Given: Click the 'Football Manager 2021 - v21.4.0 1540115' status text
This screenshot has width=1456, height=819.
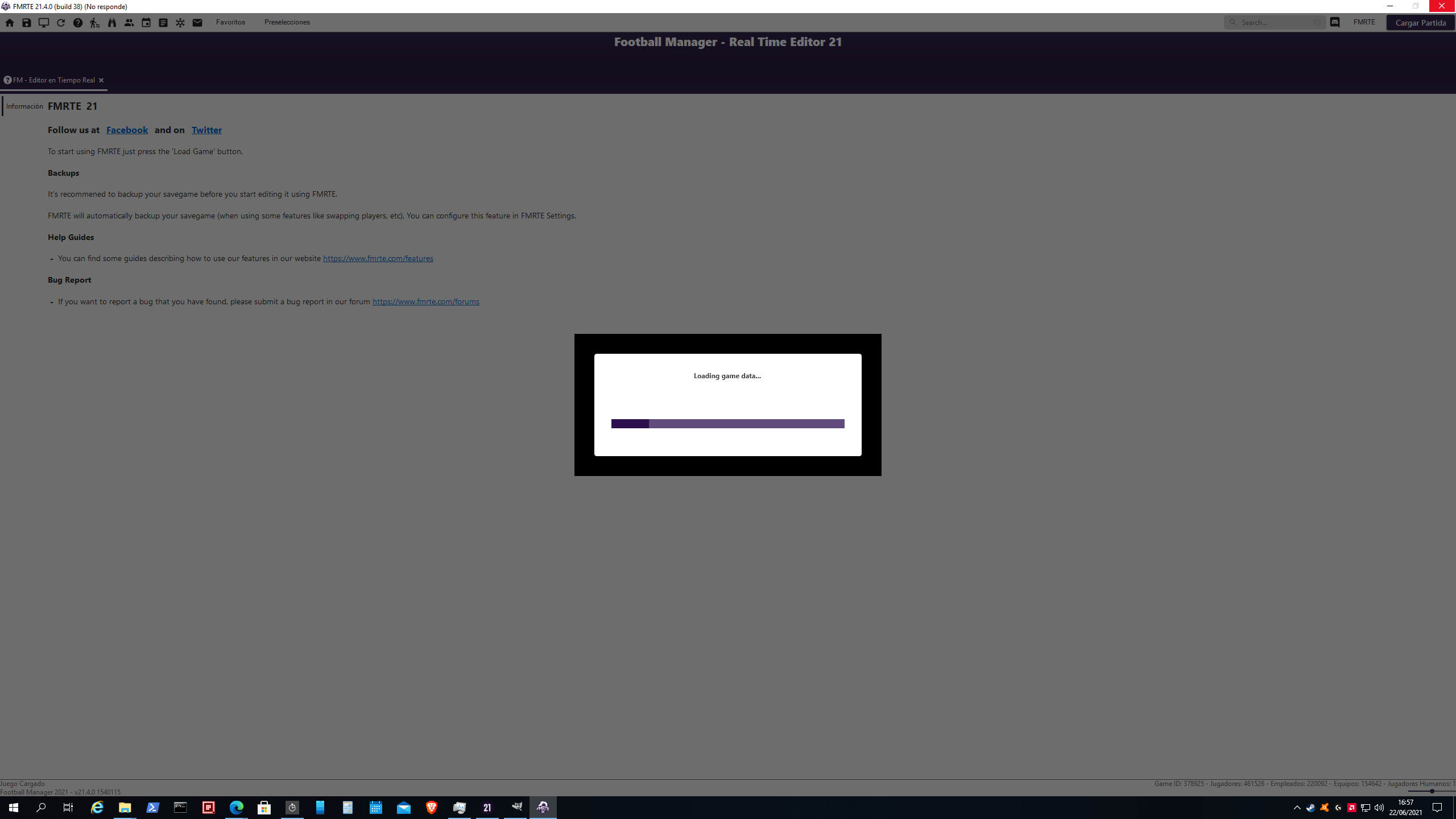Looking at the screenshot, I should pyautogui.click(x=60, y=792).
